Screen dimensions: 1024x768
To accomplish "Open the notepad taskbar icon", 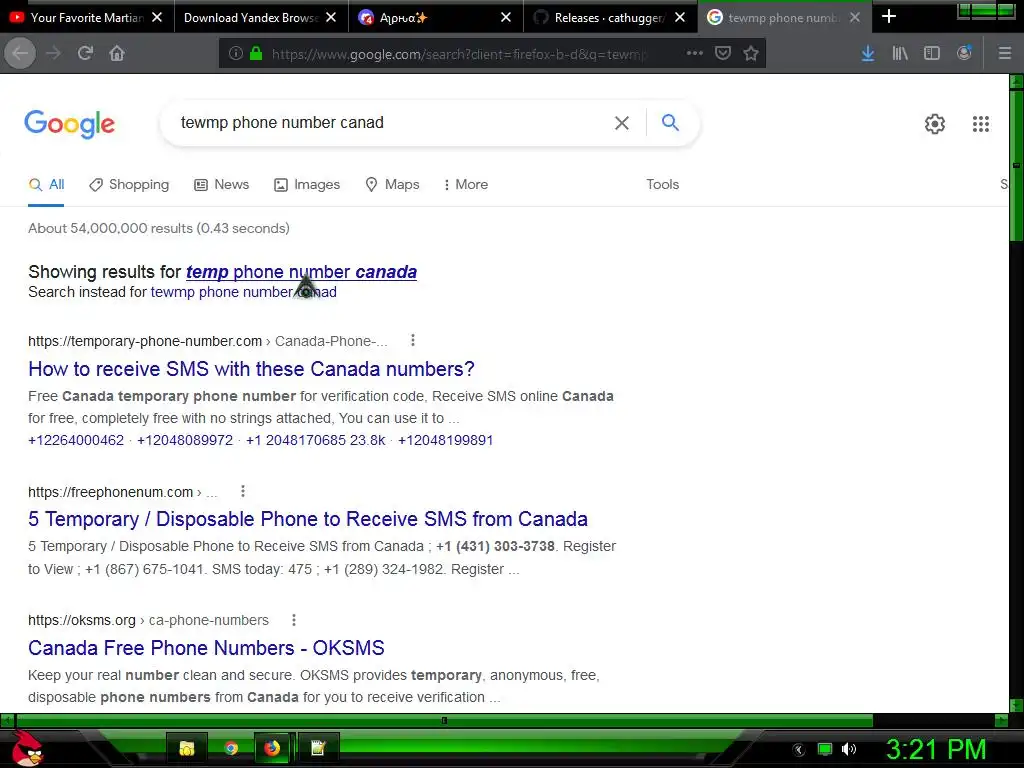I will pyautogui.click(x=318, y=748).
